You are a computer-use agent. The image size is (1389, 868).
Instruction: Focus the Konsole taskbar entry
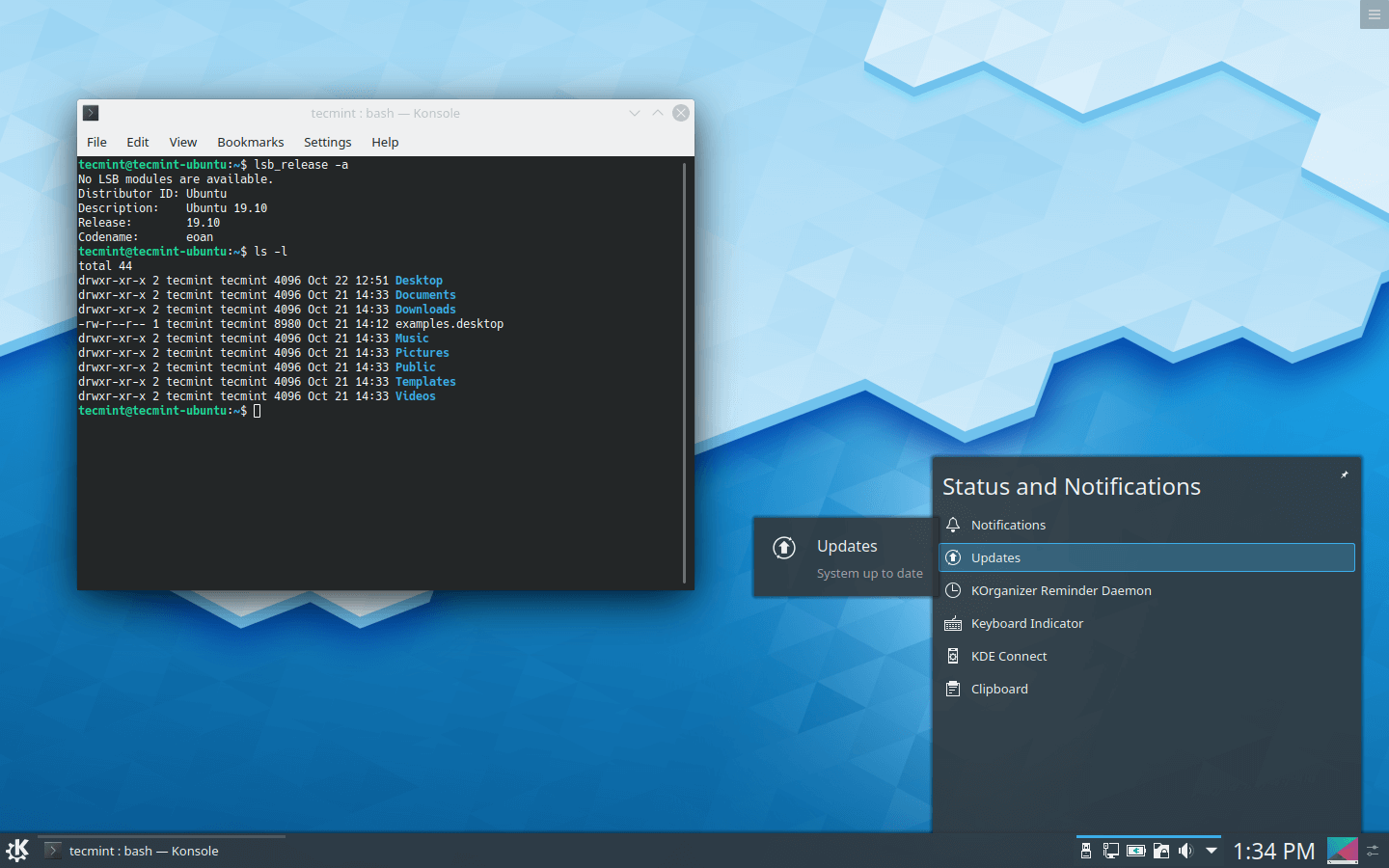click(143, 852)
